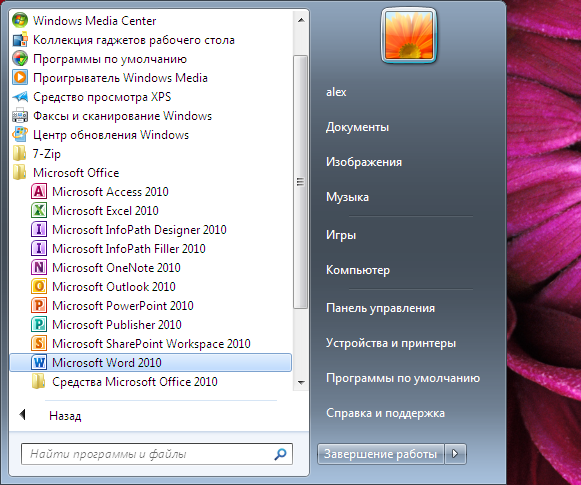The height and width of the screenshot is (485, 581).
Task: Open Программы по умолчанию in right pane
Action: tap(403, 378)
